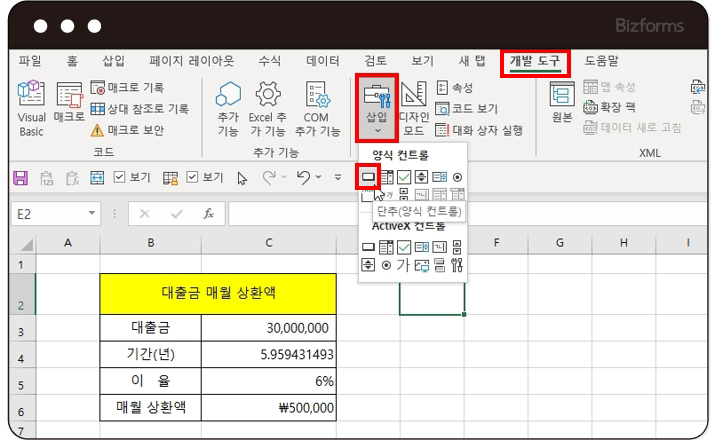Select cell showing ₩500,000

click(x=269, y=408)
